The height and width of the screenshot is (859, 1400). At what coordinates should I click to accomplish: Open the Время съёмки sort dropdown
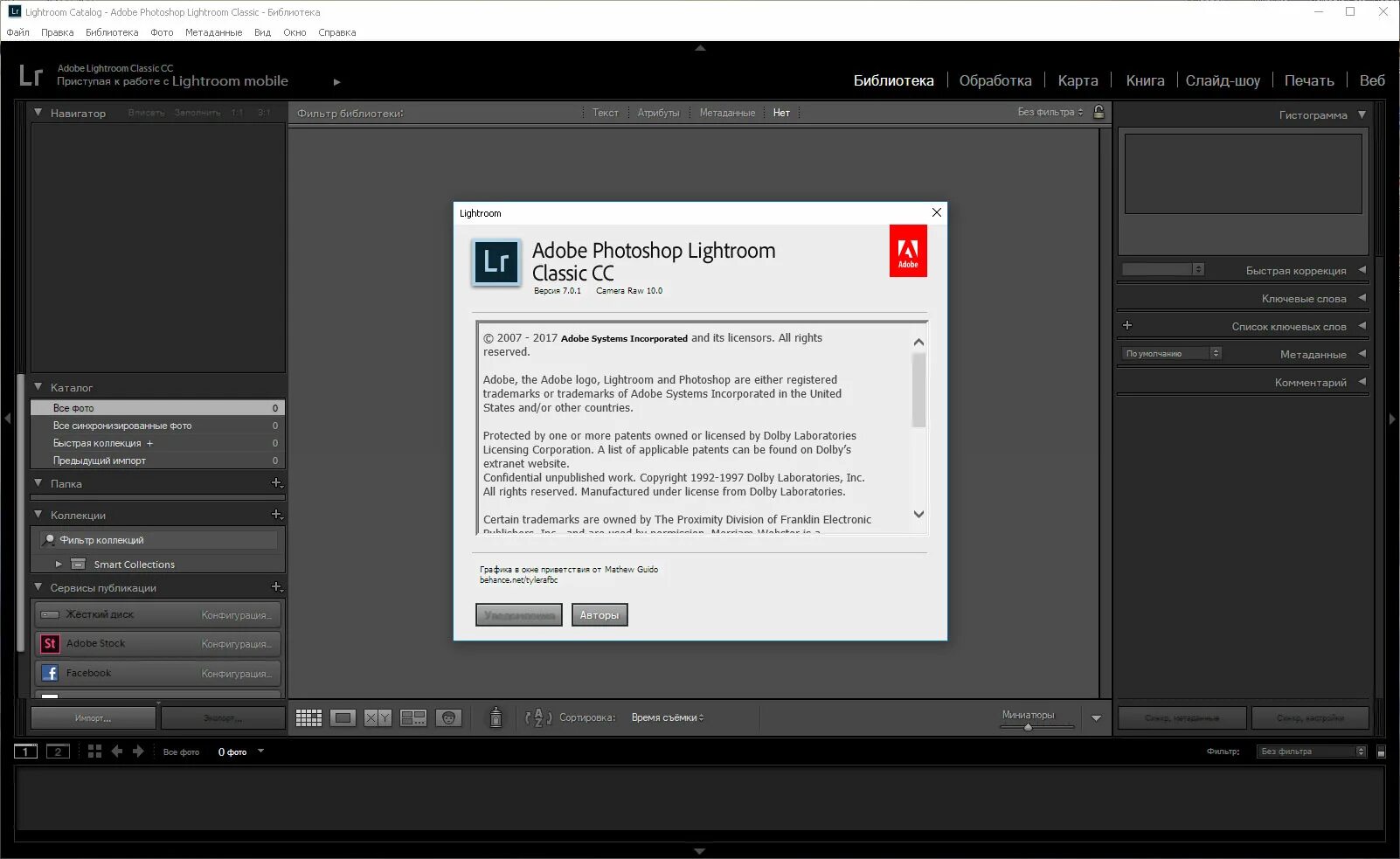coord(668,717)
